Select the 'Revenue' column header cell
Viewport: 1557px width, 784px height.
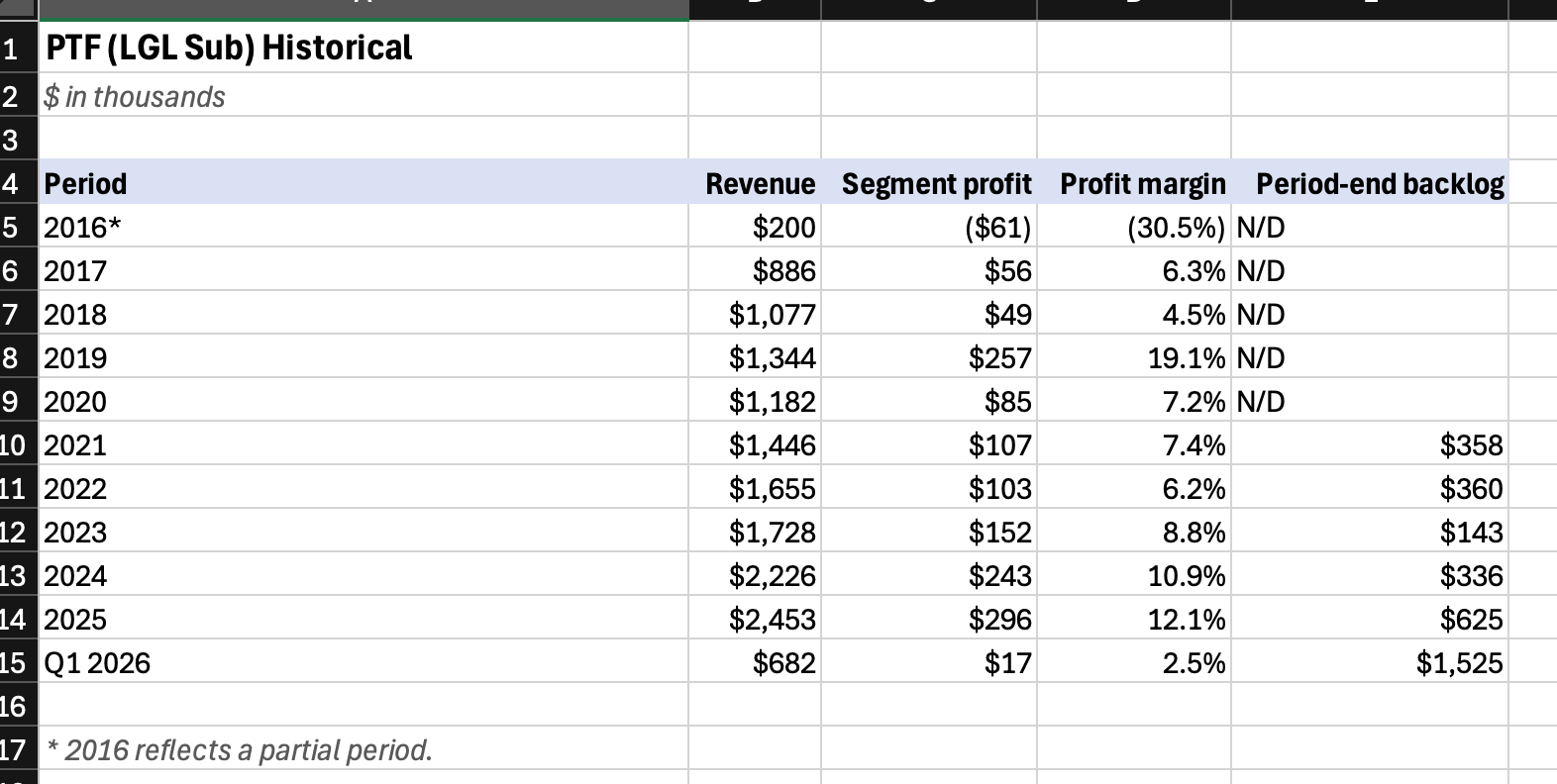point(755,183)
